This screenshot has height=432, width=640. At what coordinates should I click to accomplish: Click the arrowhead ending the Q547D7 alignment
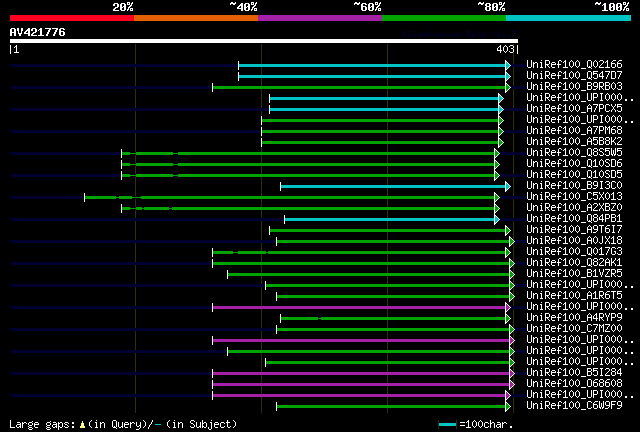508,76
